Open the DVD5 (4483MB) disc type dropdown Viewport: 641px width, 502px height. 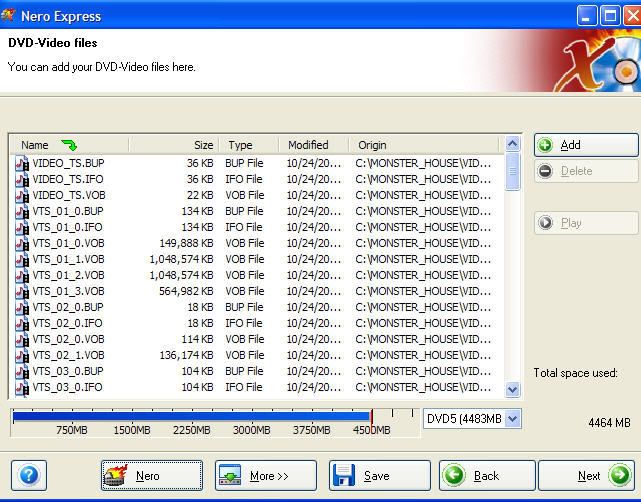tap(472, 419)
